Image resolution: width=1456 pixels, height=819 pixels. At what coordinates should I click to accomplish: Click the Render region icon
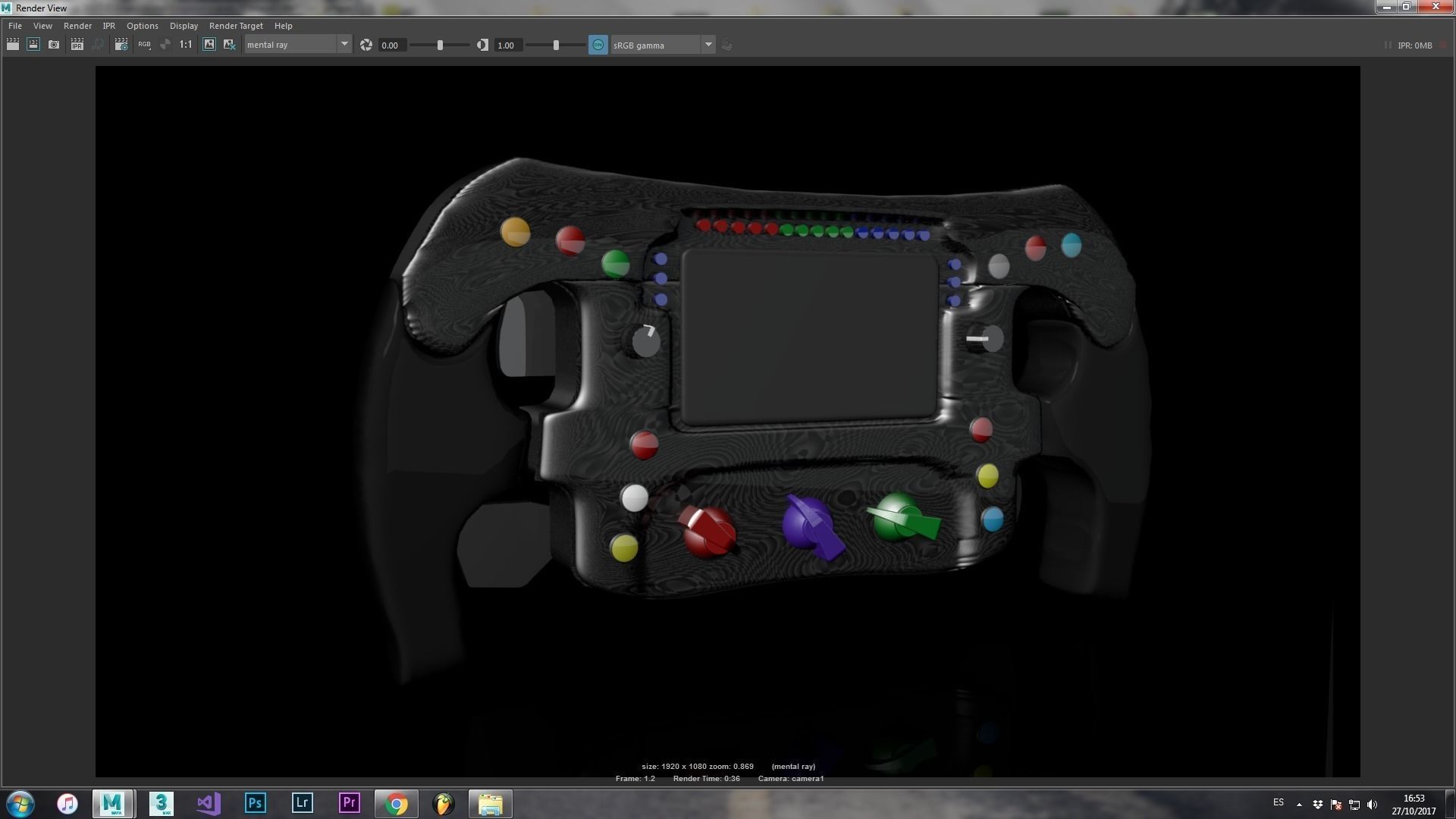pos(33,45)
